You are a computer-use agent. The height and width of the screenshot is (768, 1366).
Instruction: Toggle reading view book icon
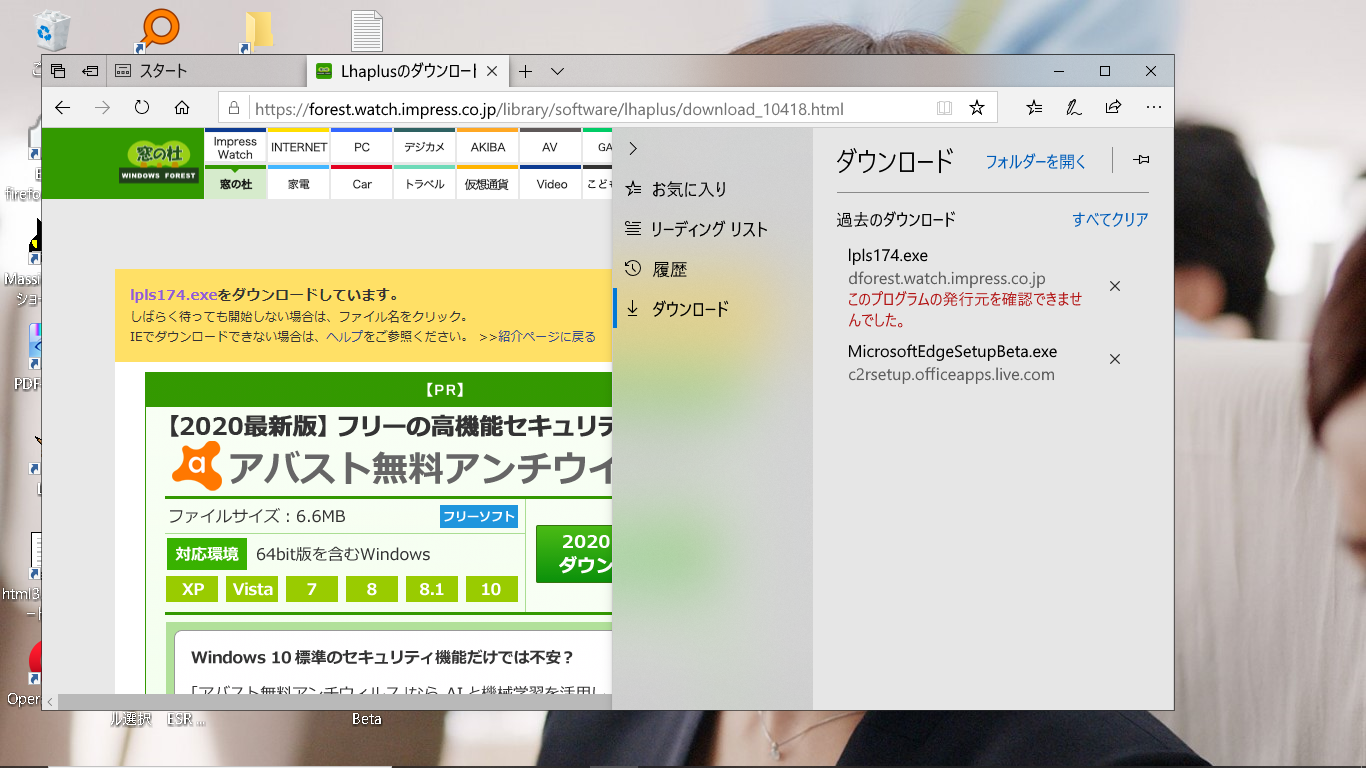944,108
